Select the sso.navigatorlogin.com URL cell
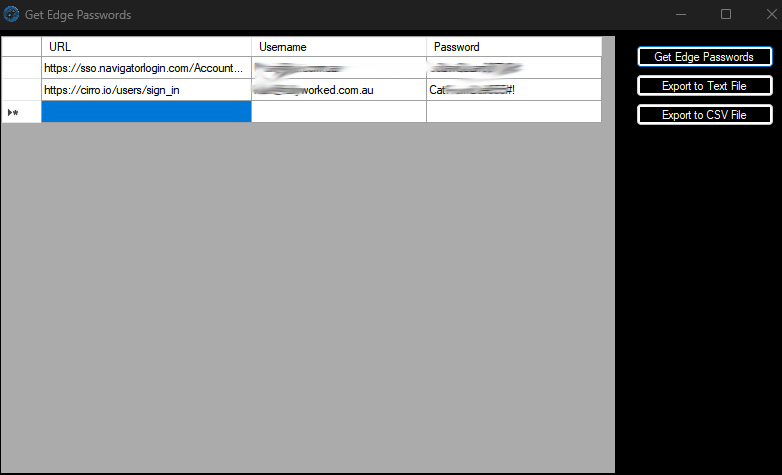The width and height of the screenshot is (782, 475). [146, 68]
